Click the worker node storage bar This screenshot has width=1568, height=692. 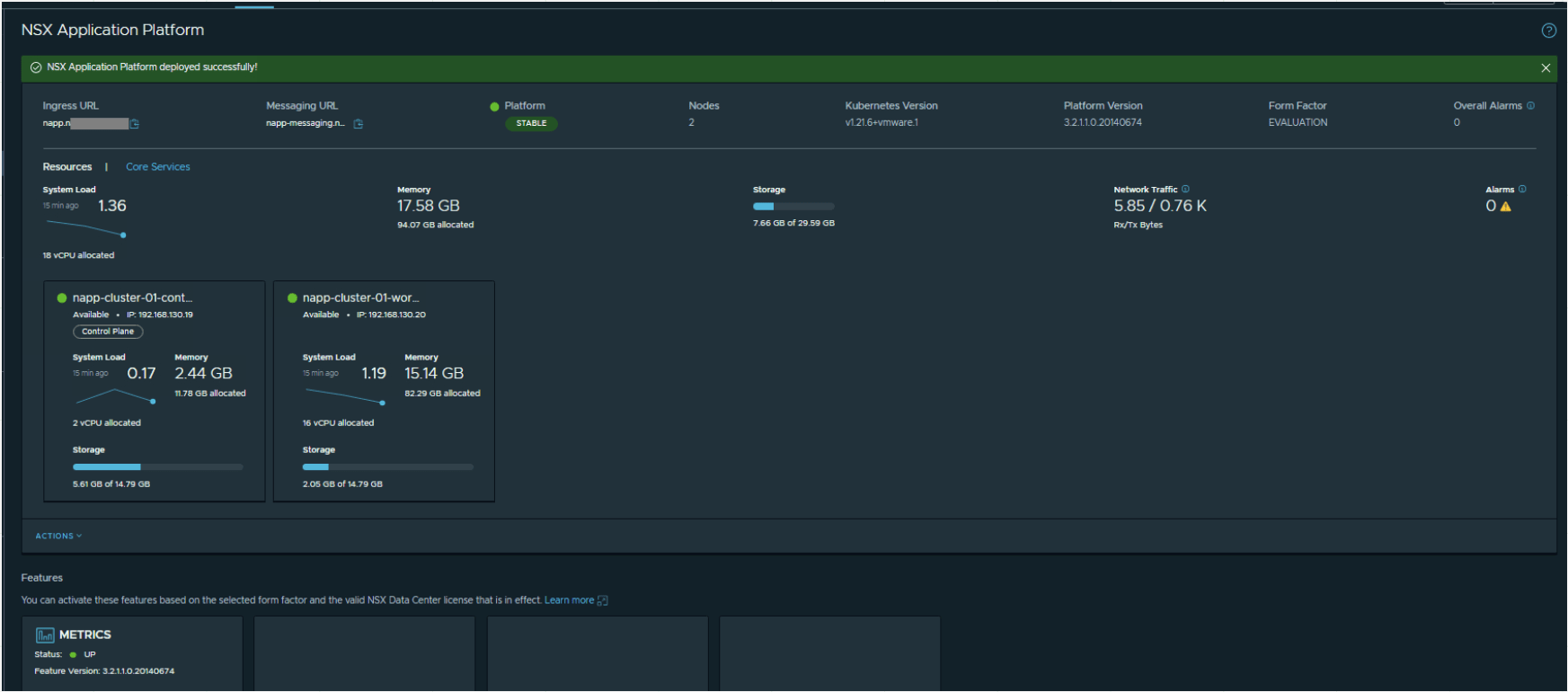(387, 467)
